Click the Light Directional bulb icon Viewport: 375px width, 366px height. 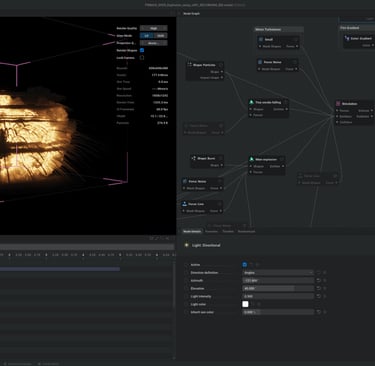coord(186,245)
